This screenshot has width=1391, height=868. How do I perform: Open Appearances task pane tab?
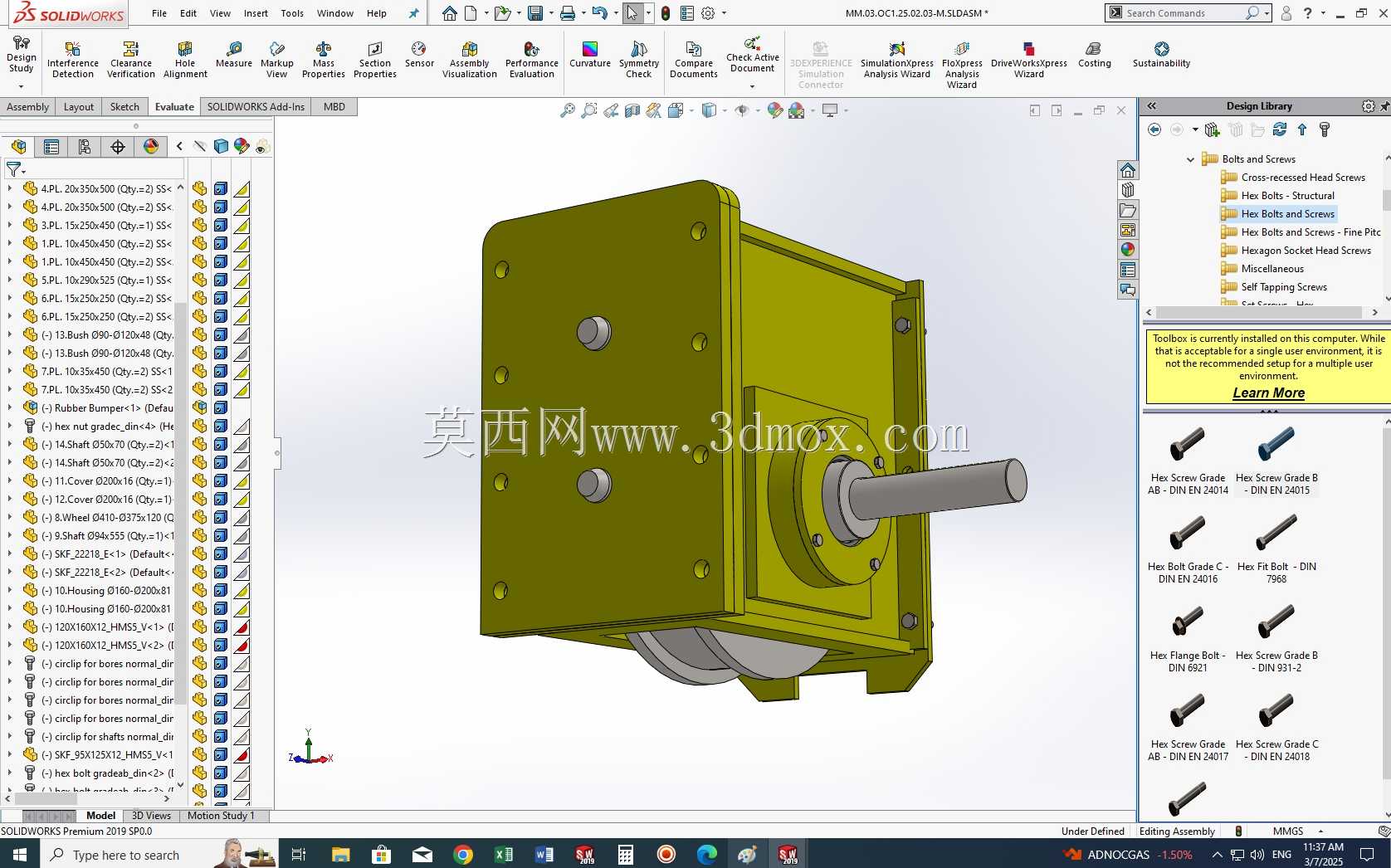click(1127, 250)
